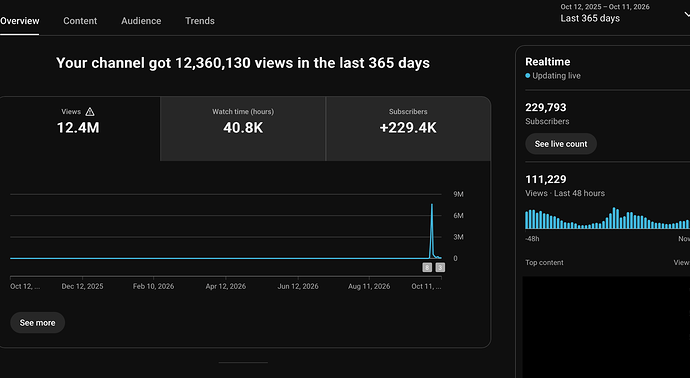Click the 12,360,130 views headline text
The width and height of the screenshot is (690, 378).
click(x=243, y=63)
